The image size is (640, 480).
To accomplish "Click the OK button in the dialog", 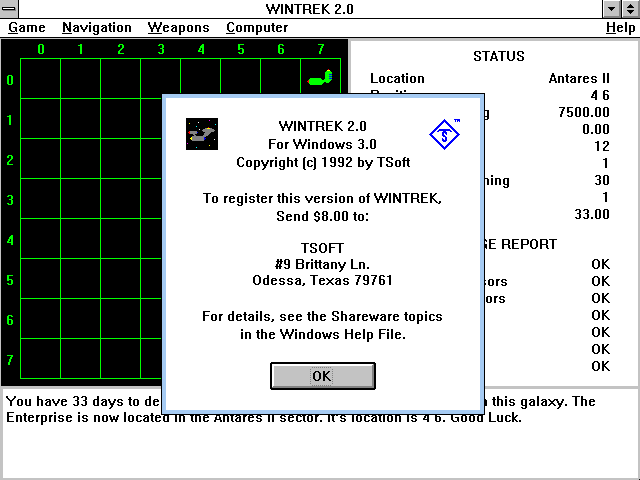I will 322,376.
